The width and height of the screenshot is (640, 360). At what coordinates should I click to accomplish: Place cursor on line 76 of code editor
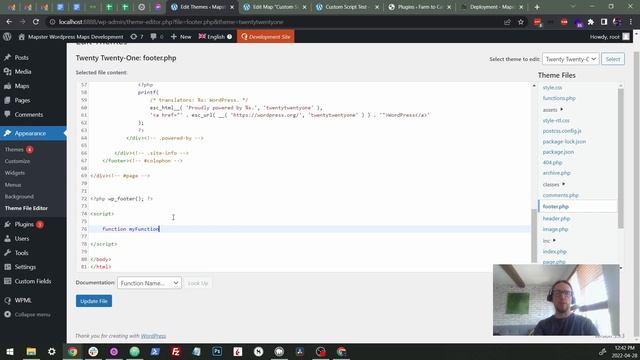click(309, 229)
